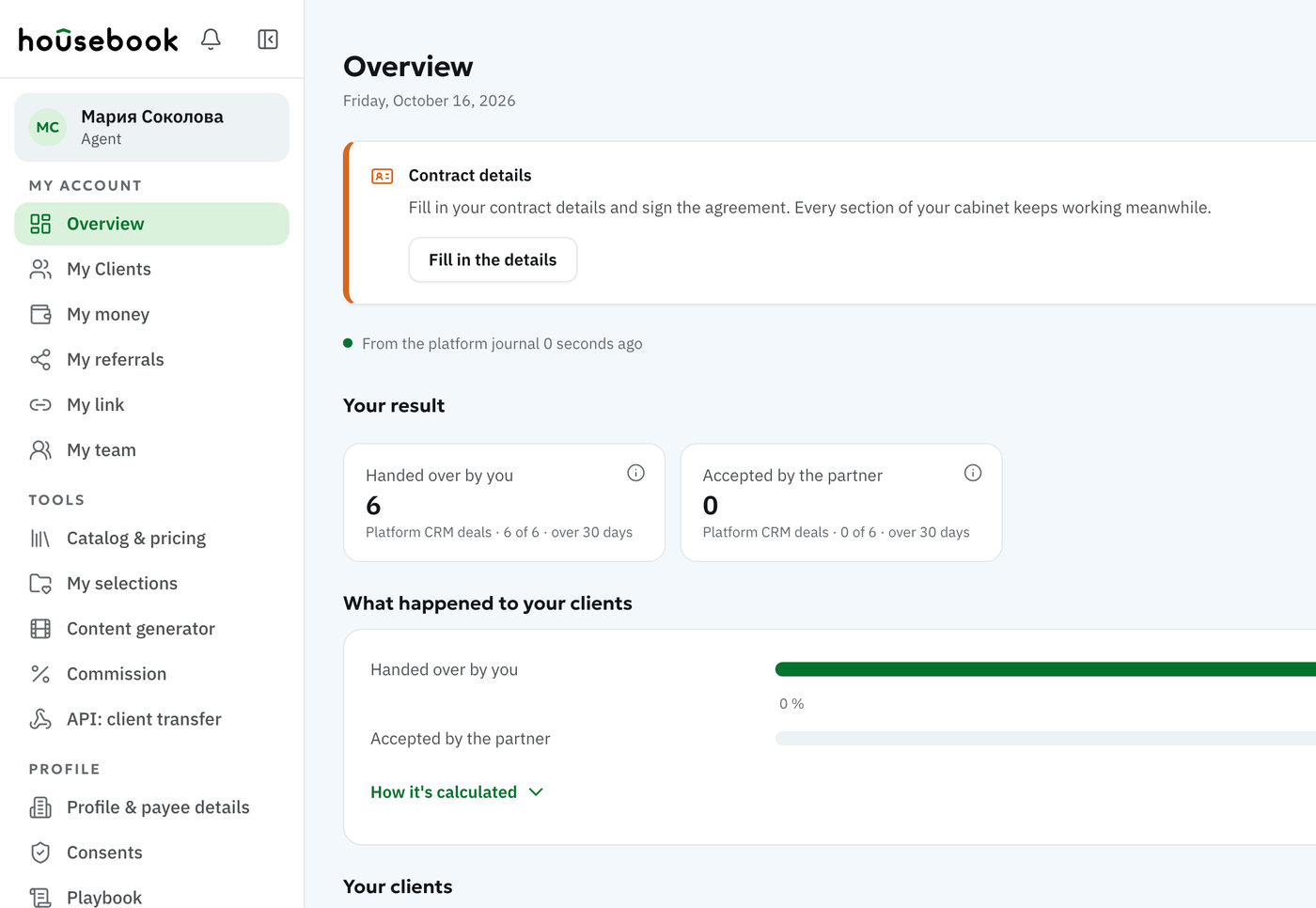The height and width of the screenshot is (908, 1316).
Task: Click the housebook logo
Action: [x=98, y=39]
